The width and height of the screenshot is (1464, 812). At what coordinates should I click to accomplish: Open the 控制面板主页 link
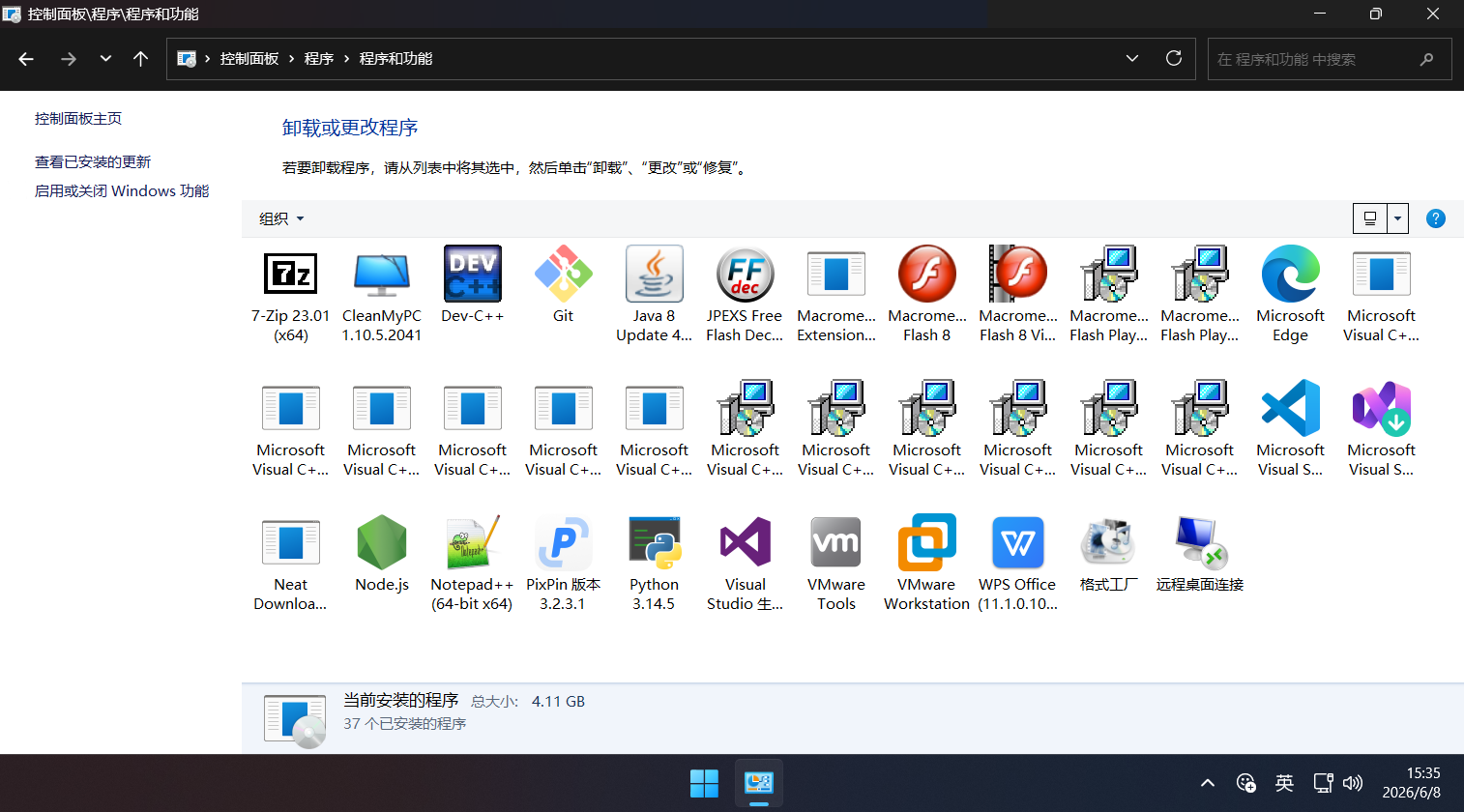tap(78, 118)
